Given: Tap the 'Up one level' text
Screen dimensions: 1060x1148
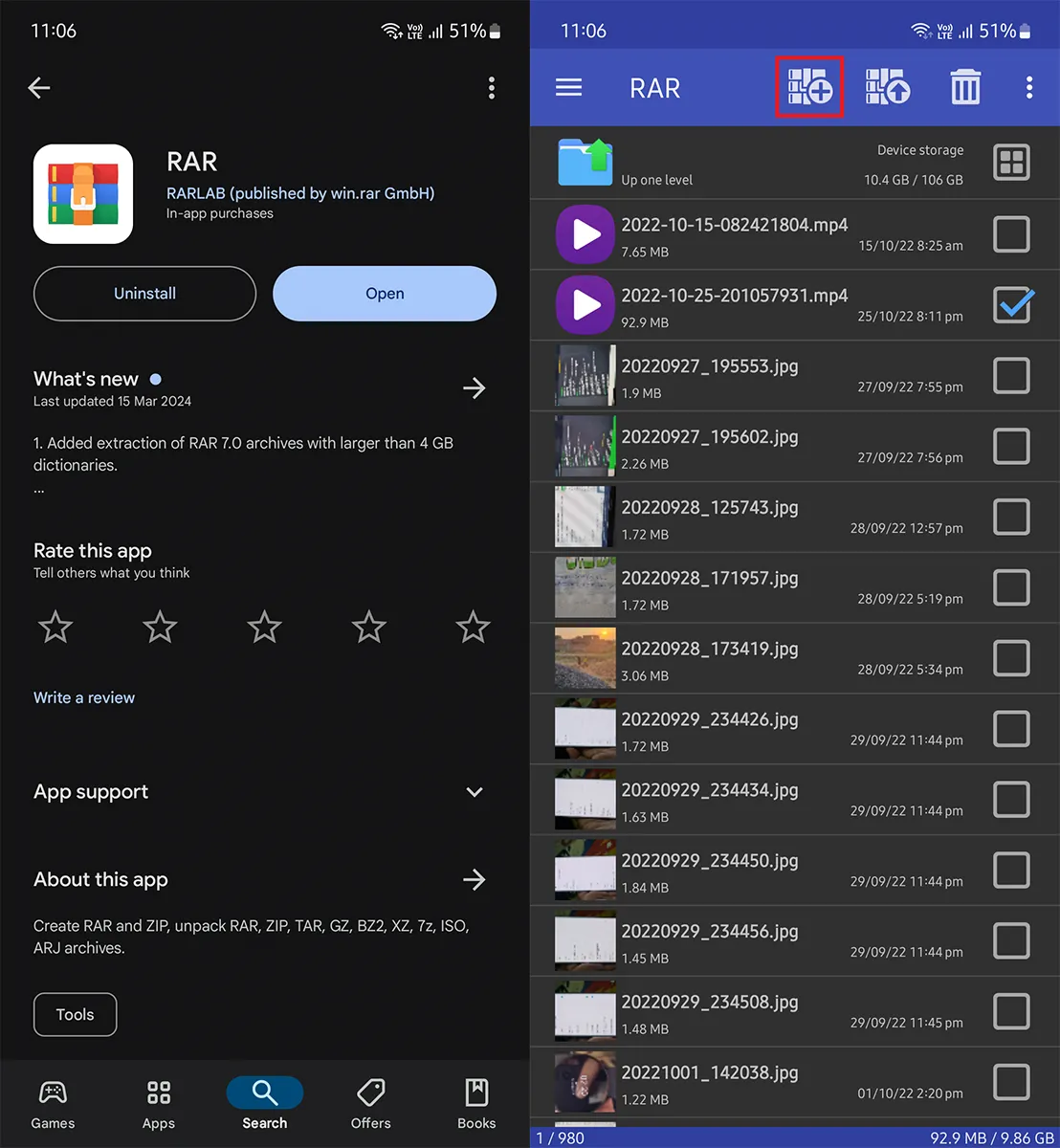Looking at the screenshot, I should [657, 180].
